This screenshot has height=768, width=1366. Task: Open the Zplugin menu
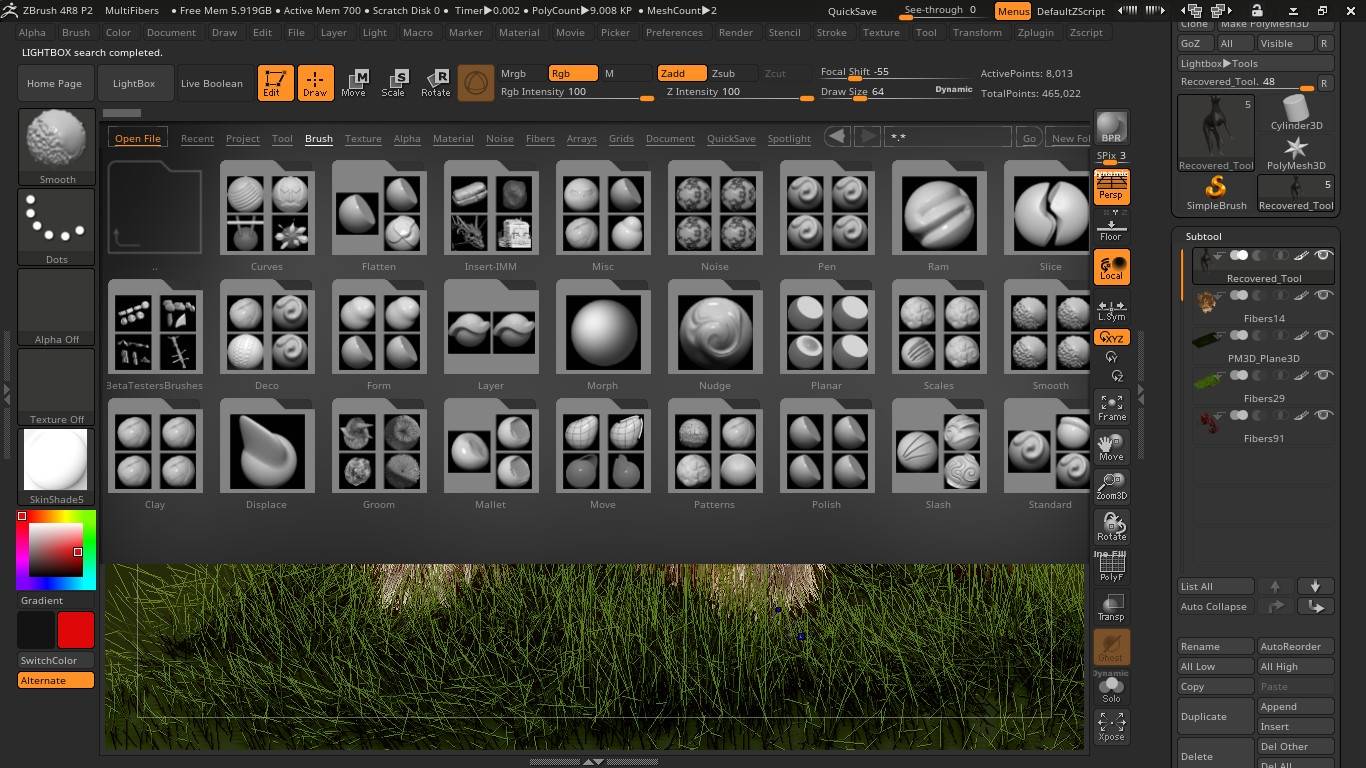(1035, 32)
